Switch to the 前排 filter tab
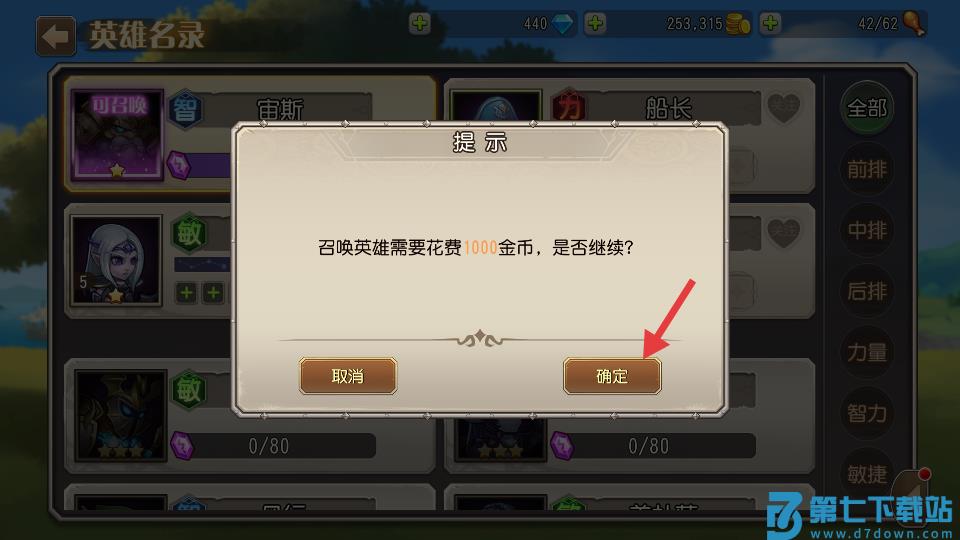Viewport: 960px width, 540px height. [866, 169]
